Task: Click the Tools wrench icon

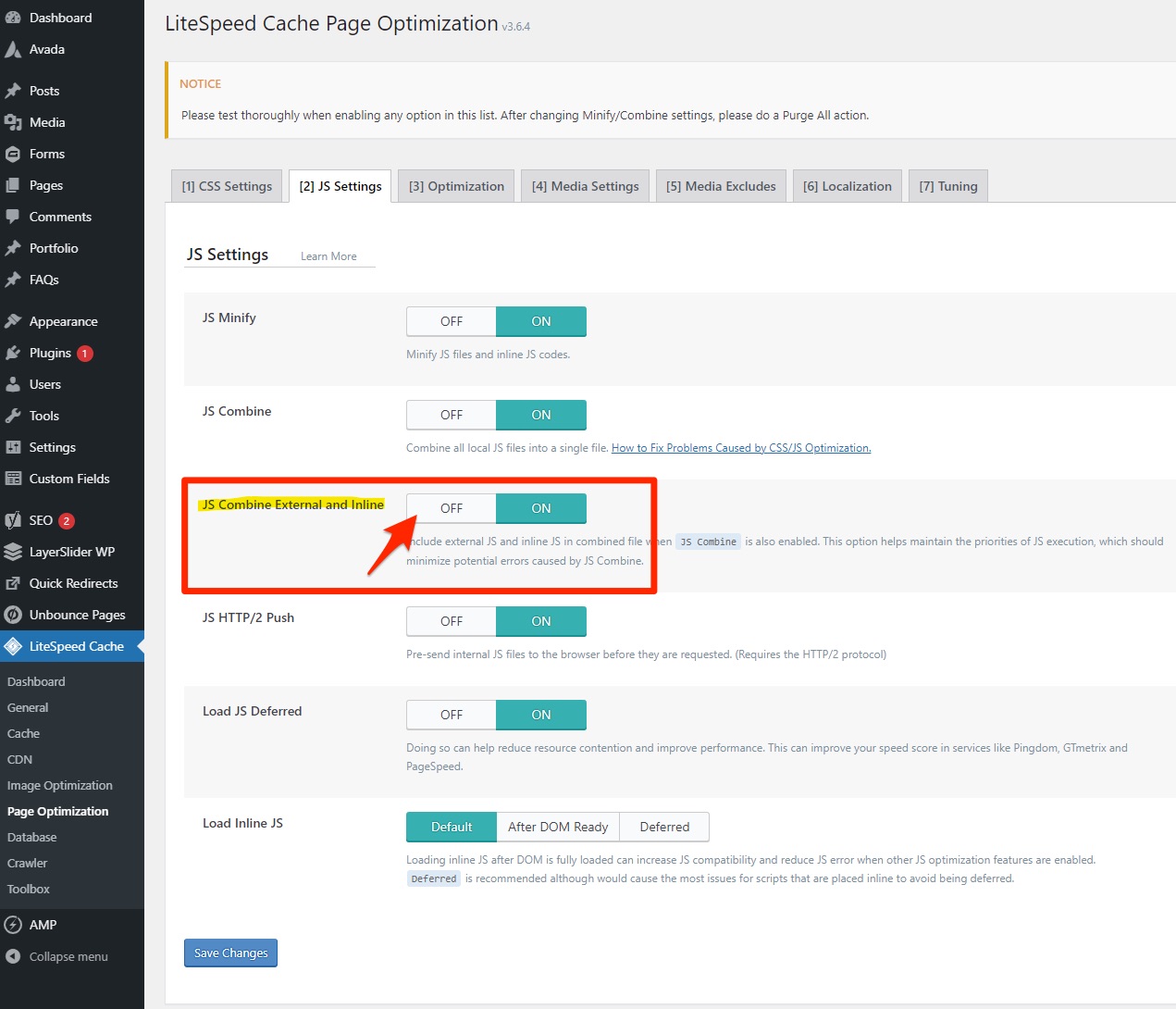Action: coord(13,416)
